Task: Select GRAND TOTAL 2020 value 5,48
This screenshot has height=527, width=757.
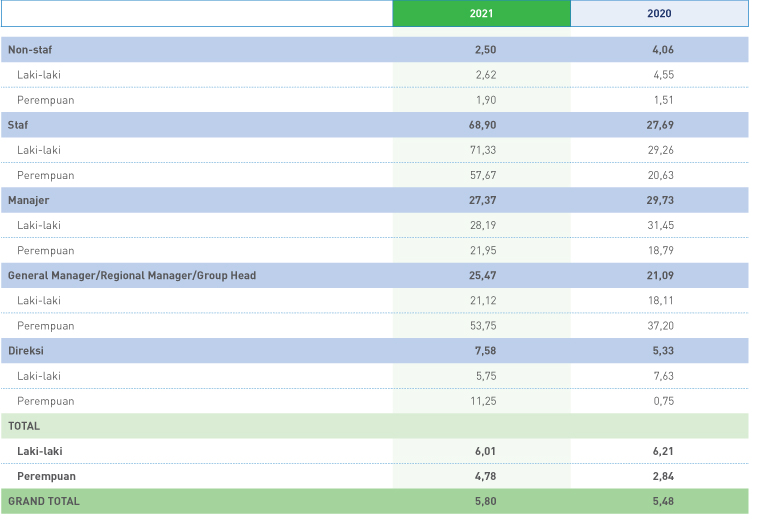Action: click(x=663, y=501)
